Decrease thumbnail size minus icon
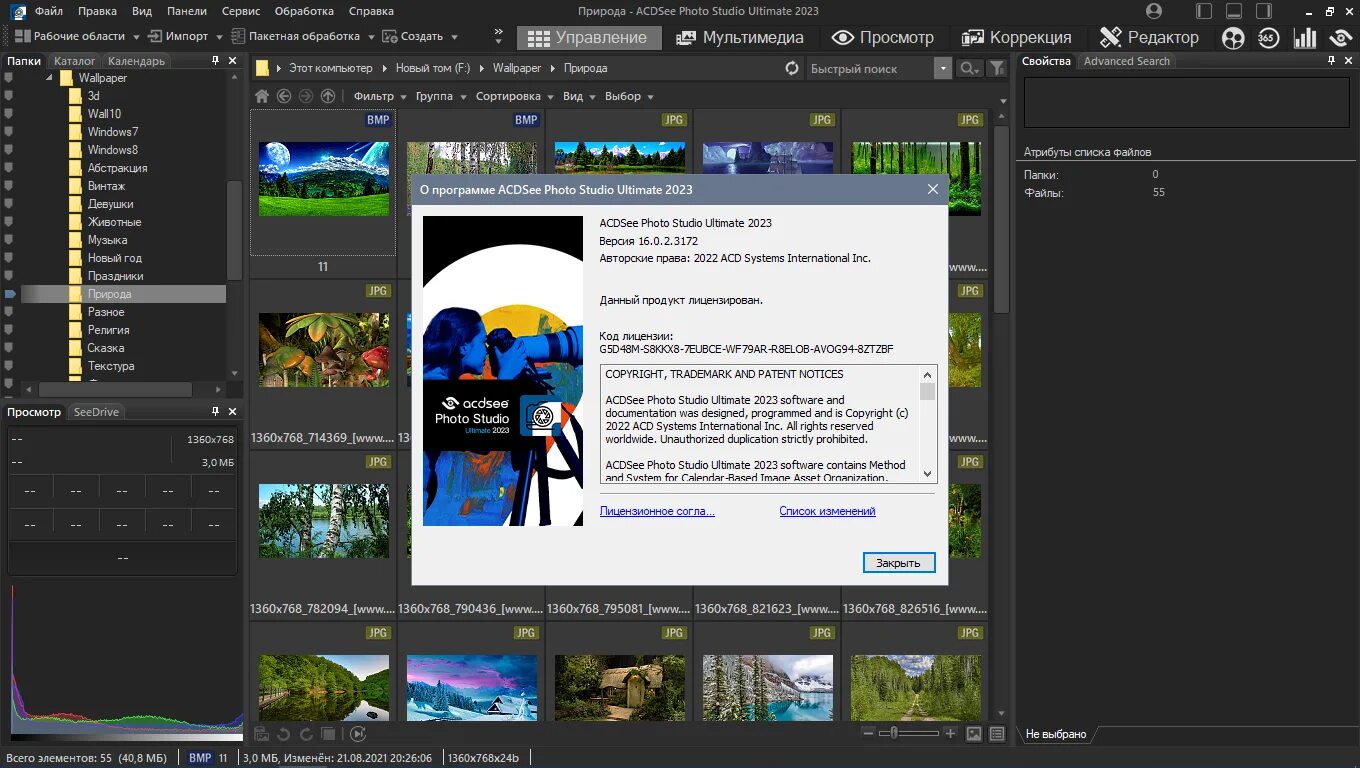Viewport: 1360px width, 768px height. (869, 733)
